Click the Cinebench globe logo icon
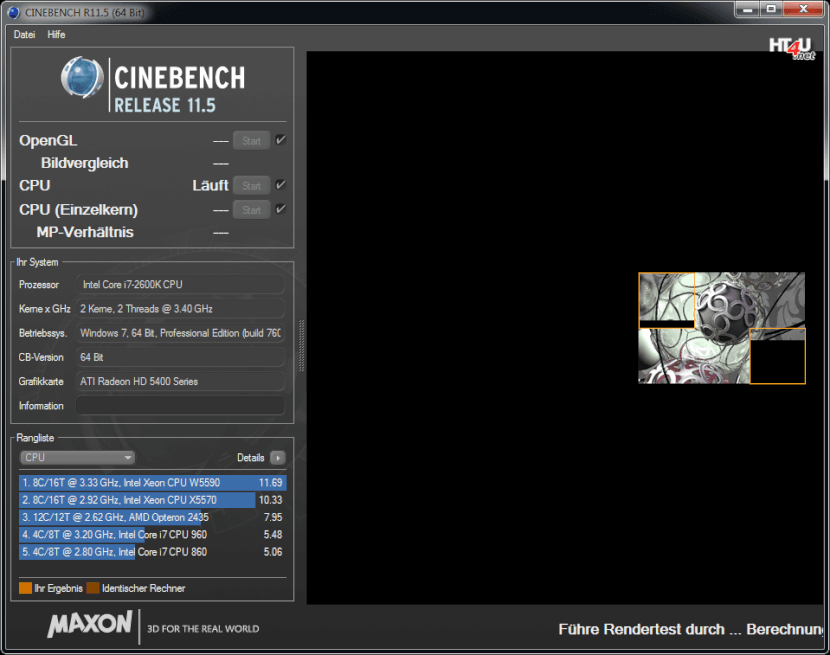 coord(83,77)
